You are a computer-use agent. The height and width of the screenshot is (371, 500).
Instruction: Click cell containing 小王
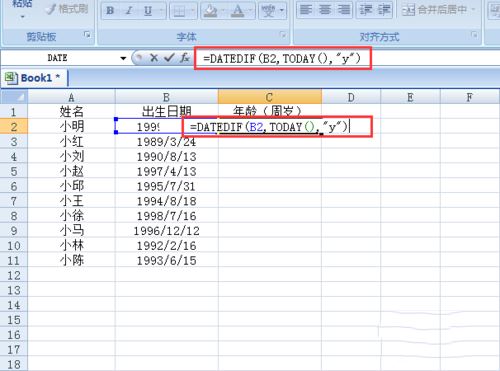click(x=71, y=201)
